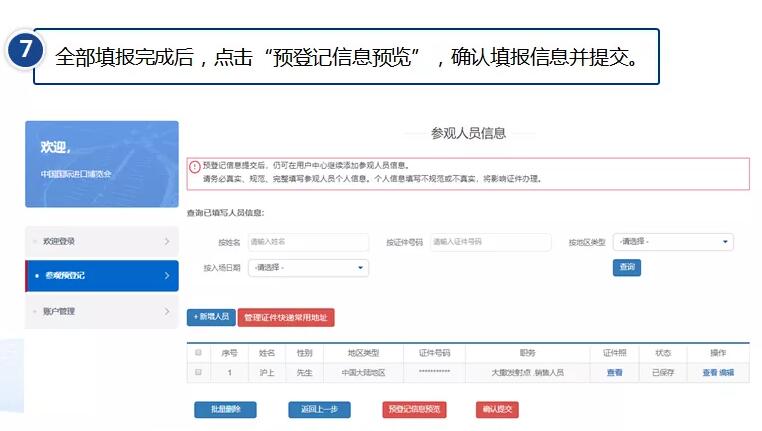Focus the 按姓名 input field
Screen dimensions: 762x431
click(x=308, y=242)
